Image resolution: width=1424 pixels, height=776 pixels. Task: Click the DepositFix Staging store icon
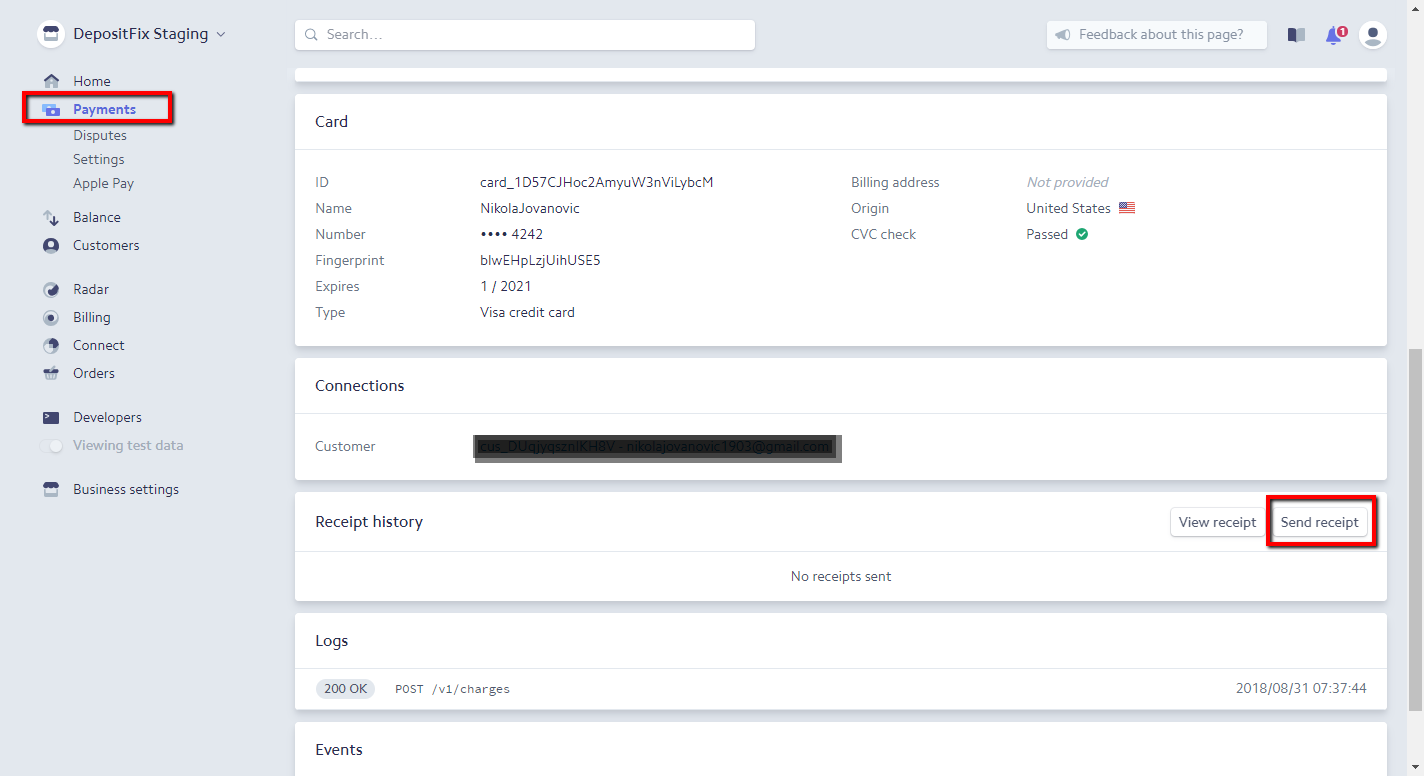(51, 34)
